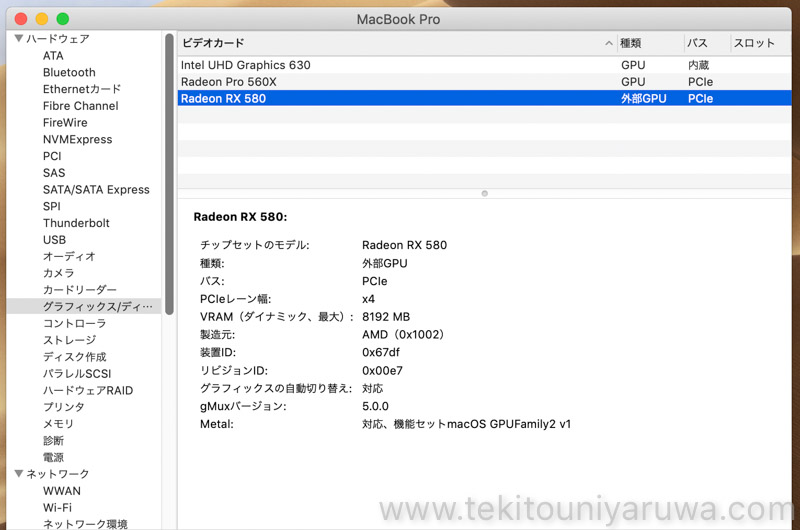Select グラフィックス/ディ… sidebar entry
Screen dimensions: 800x530
(x=84, y=306)
